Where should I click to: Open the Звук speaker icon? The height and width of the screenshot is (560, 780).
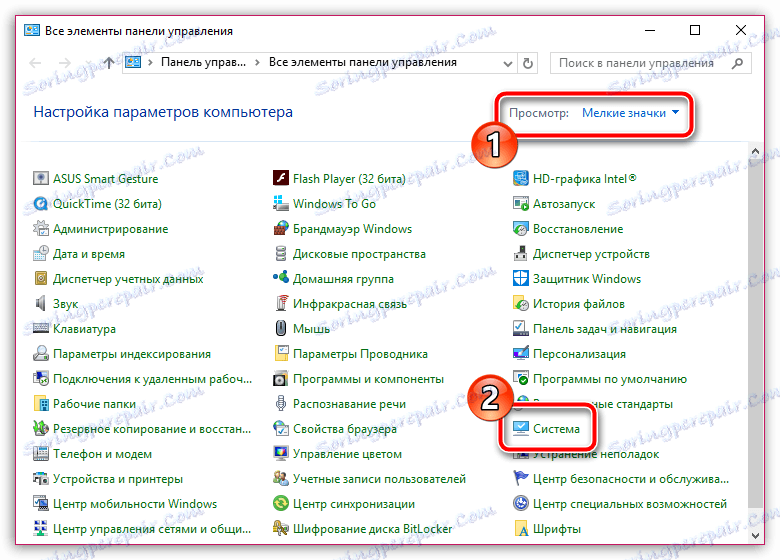pos(40,303)
